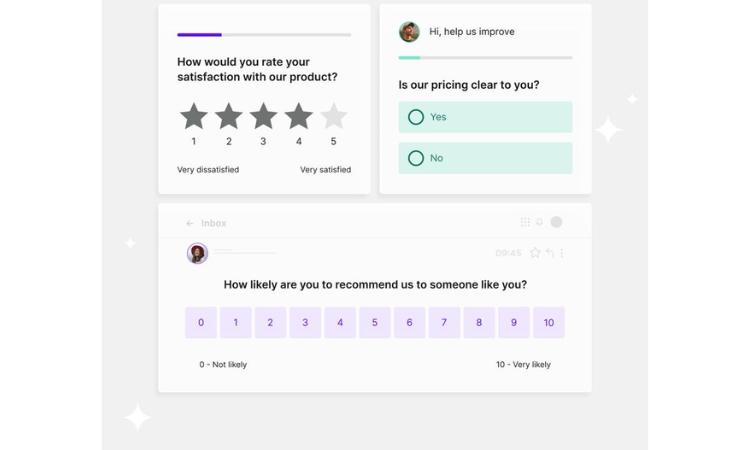The image size is (750, 450).
Task: Click the purple survey progress bar
Action: (x=200, y=35)
